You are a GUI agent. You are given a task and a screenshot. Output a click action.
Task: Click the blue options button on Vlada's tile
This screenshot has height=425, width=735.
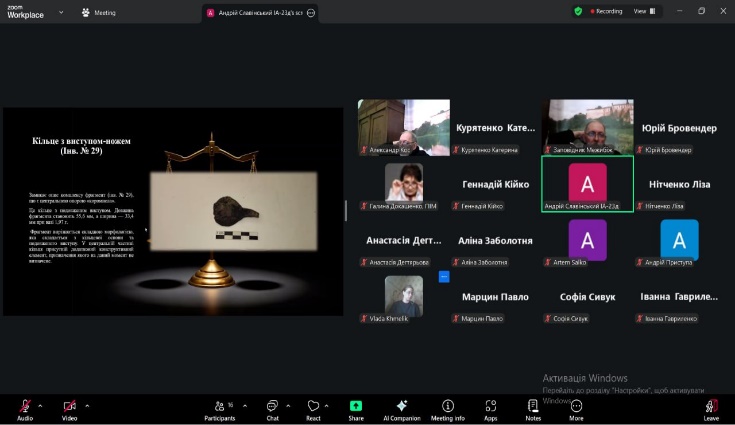click(444, 277)
